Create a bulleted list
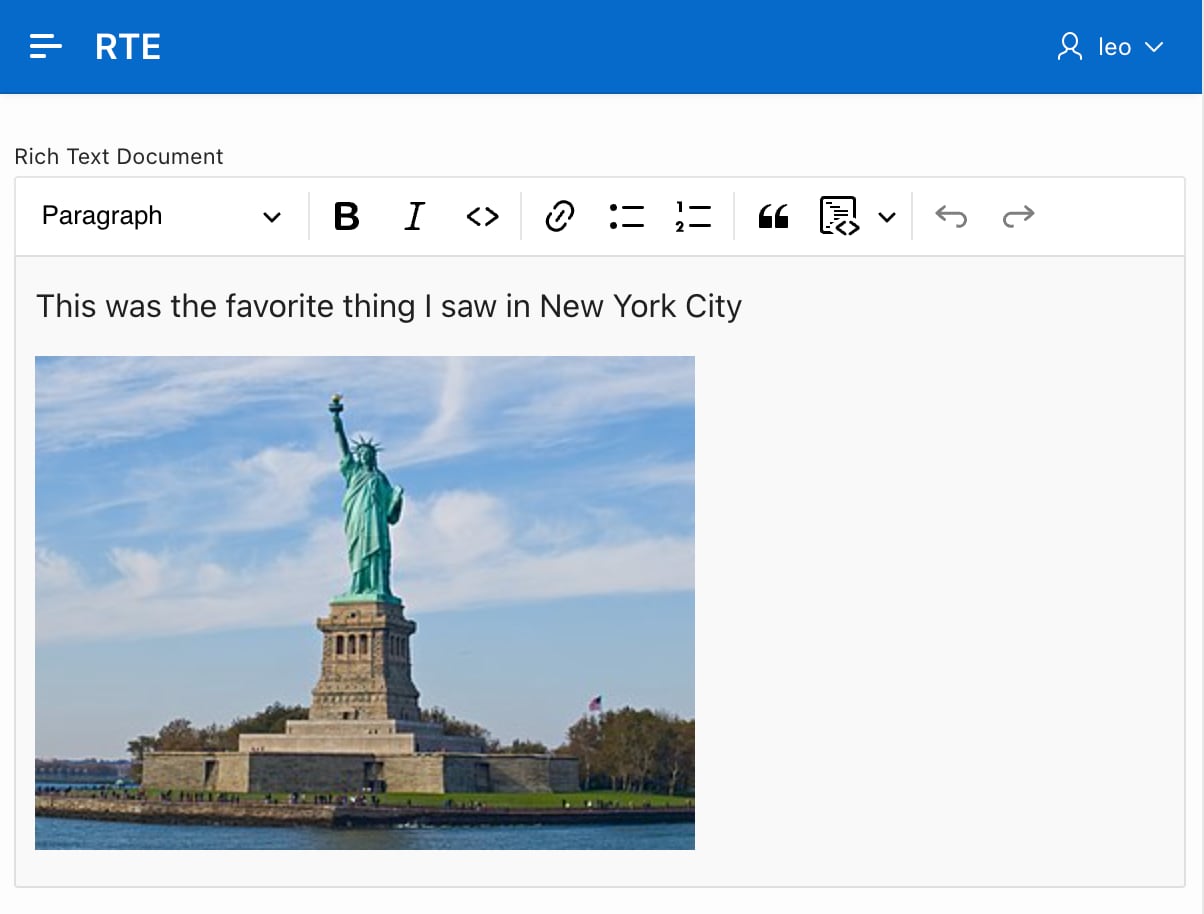1204x914 pixels. tap(627, 216)
